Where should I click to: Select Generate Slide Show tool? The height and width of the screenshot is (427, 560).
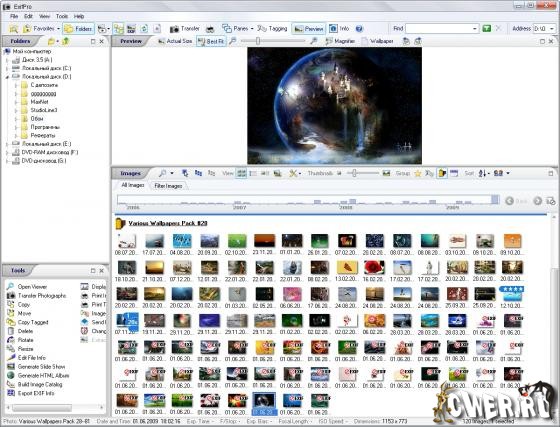36,367
